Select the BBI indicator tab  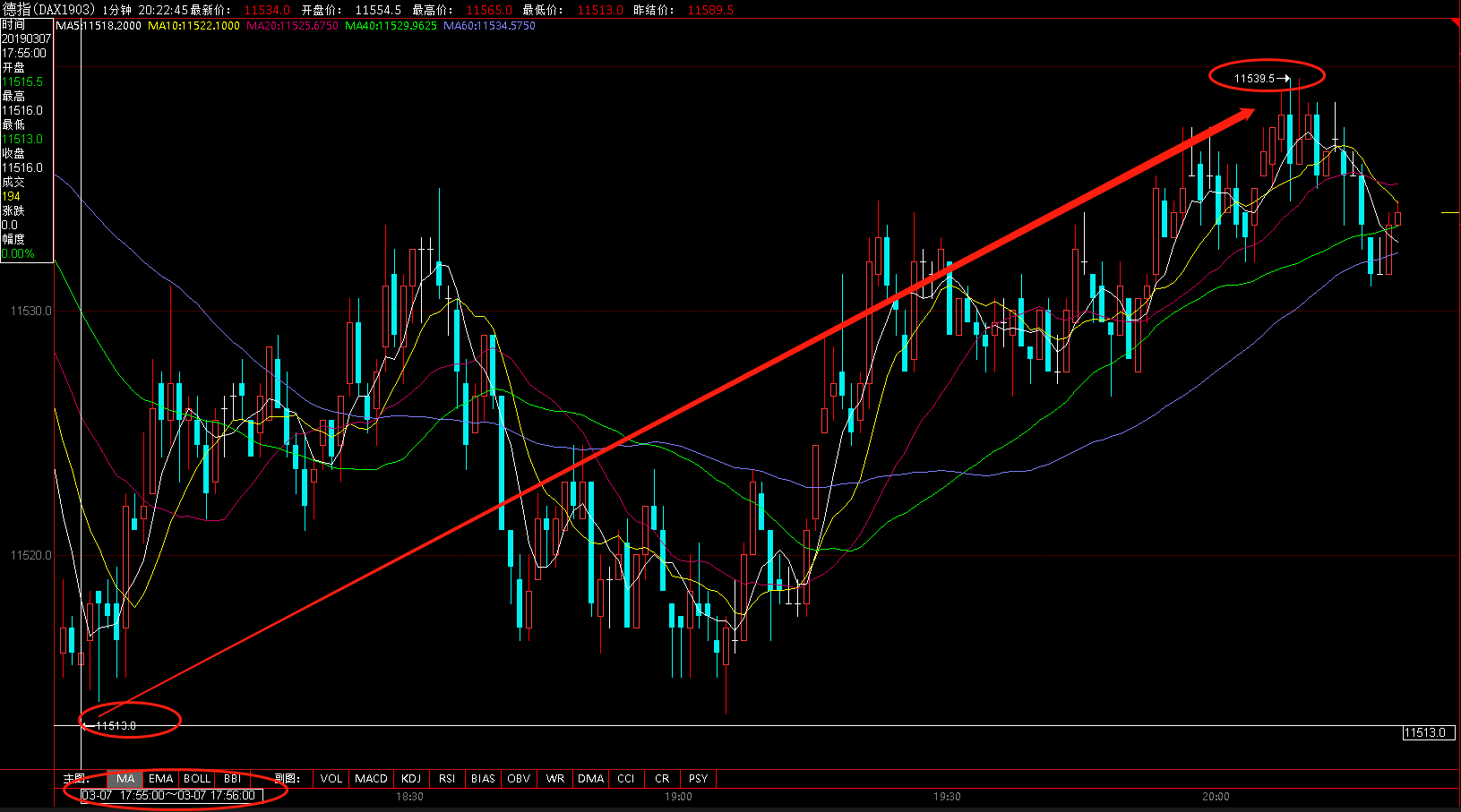[233, 778]
